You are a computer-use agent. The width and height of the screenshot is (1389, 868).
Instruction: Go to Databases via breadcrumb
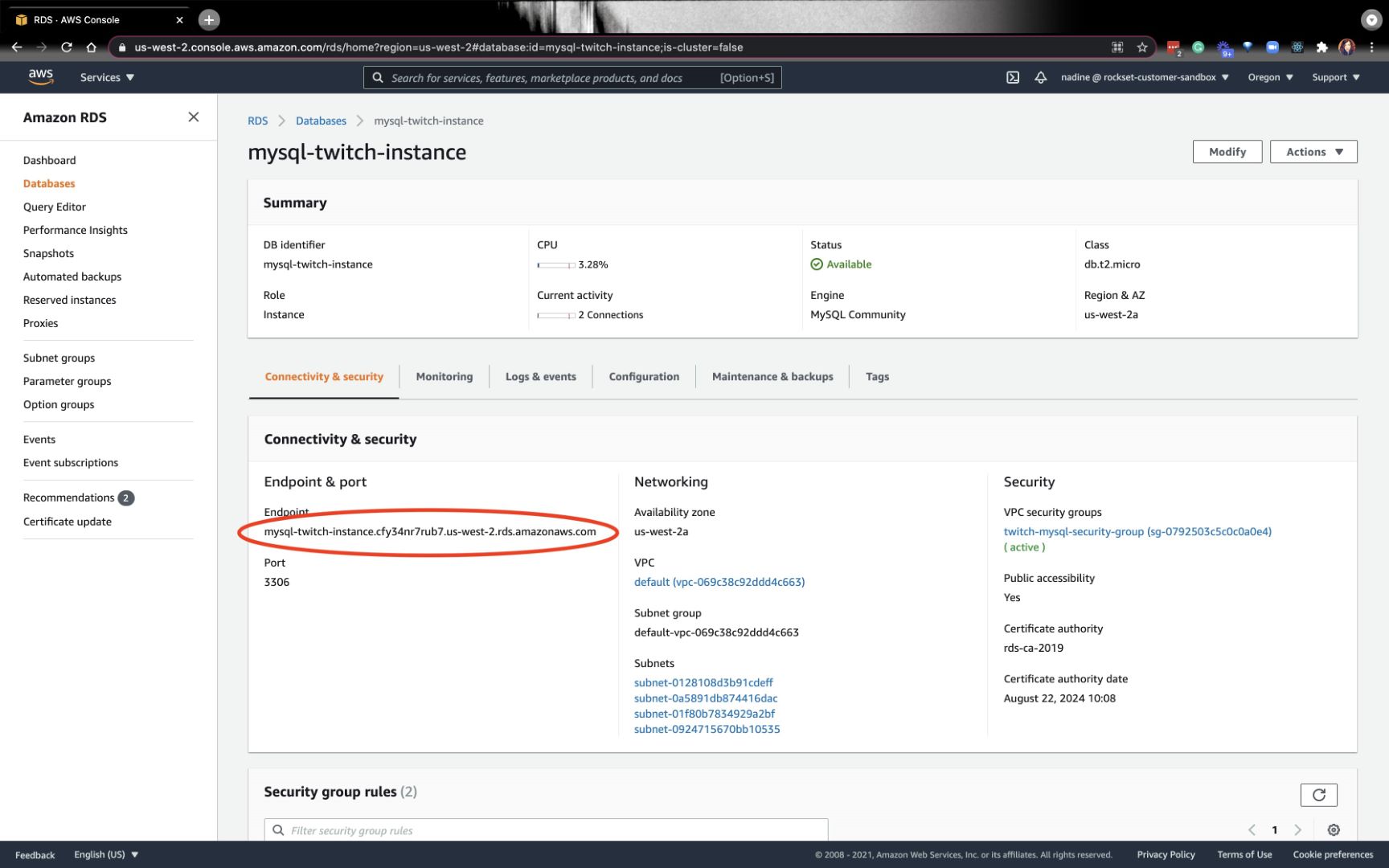pyautogui.click(x=321, y=121)
